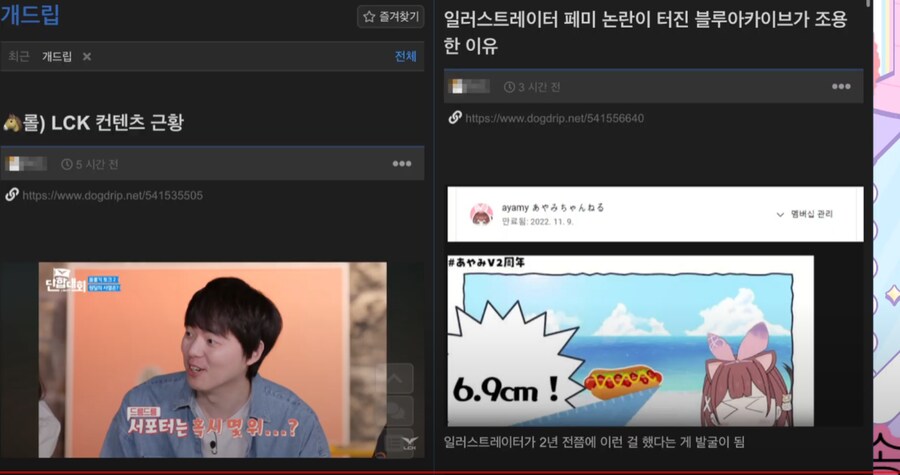900x475 pixels.
Task: Select the recent 개드립 tab
Action: pyautogui.click(x=57, y=56)
